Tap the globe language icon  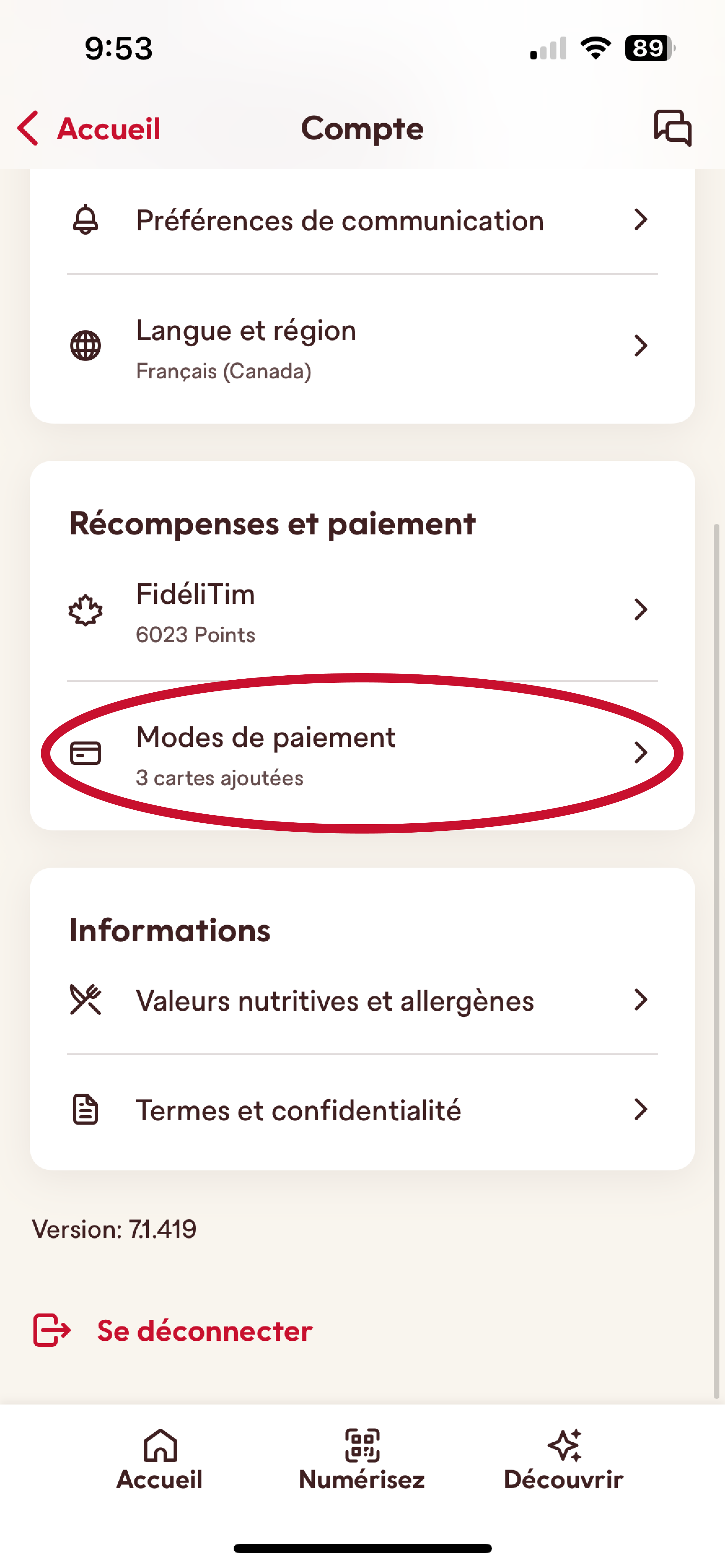(85, 346)
